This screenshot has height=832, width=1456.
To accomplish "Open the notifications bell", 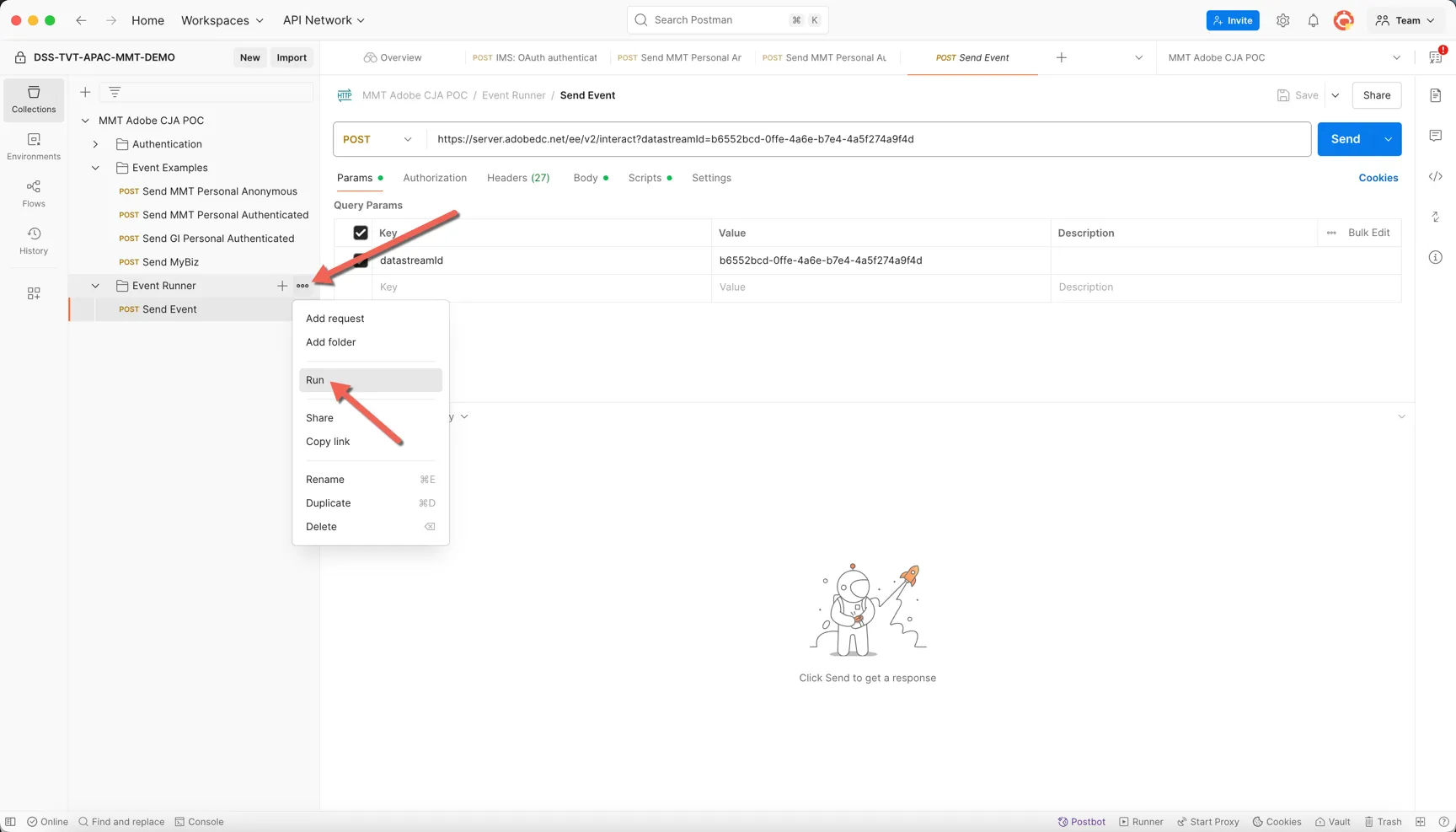I will [1313, 20].
